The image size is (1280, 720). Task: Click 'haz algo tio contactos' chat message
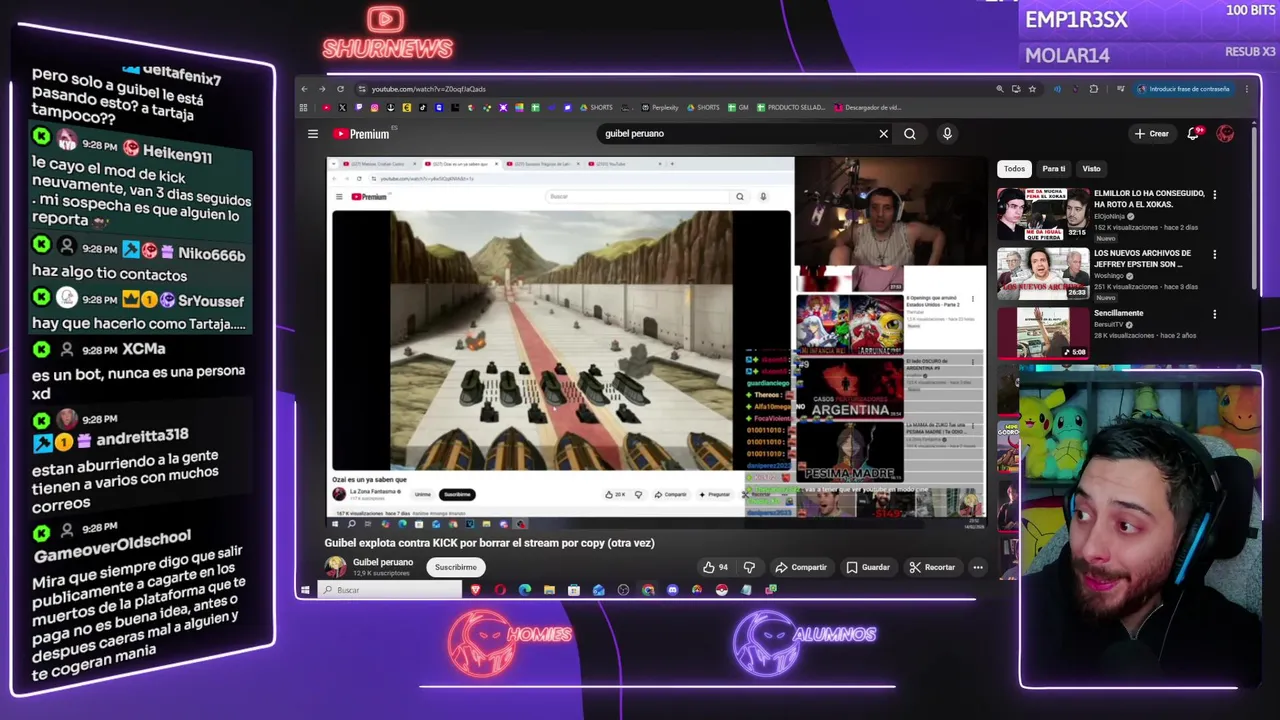(110, 274)
